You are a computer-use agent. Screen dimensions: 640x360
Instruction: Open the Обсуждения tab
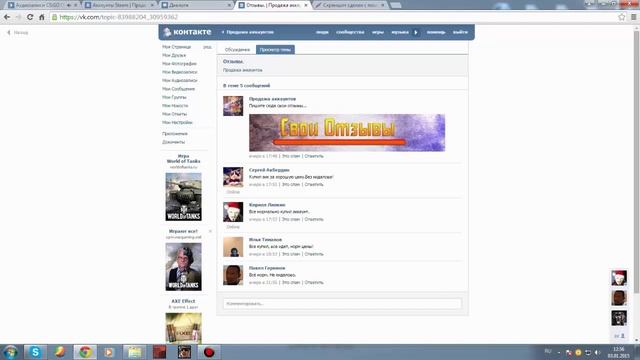[x=237, y=50]
